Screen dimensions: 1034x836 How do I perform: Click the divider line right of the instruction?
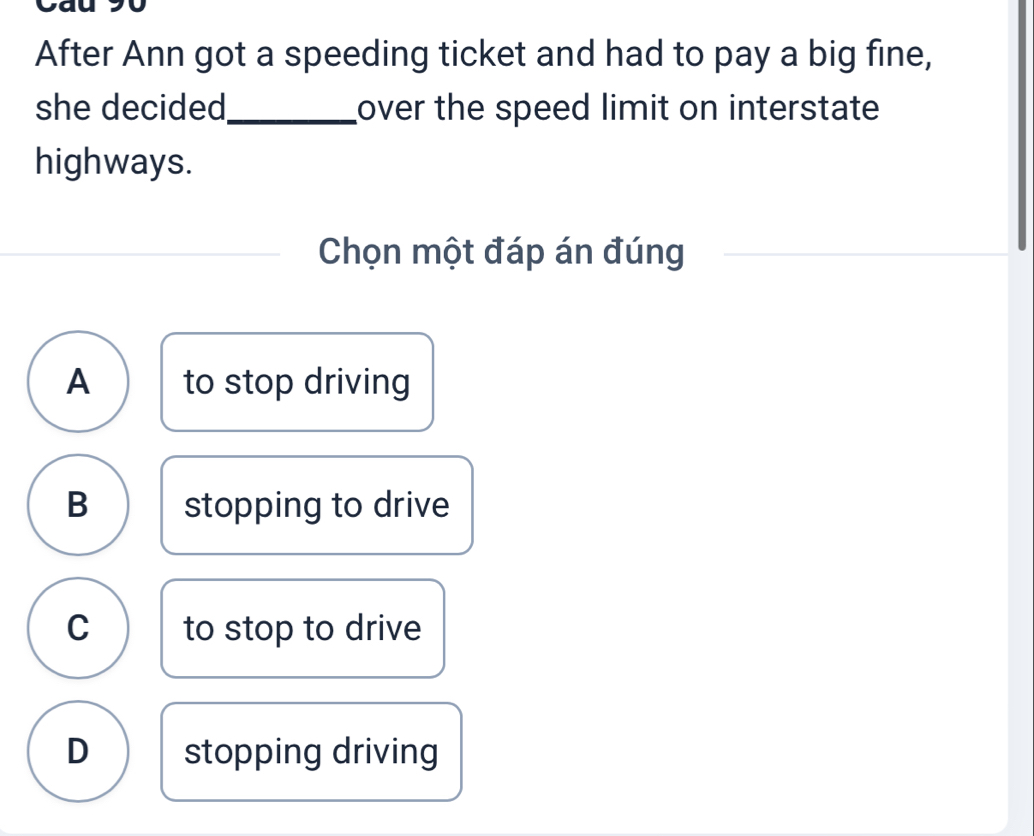coord(860,255)
